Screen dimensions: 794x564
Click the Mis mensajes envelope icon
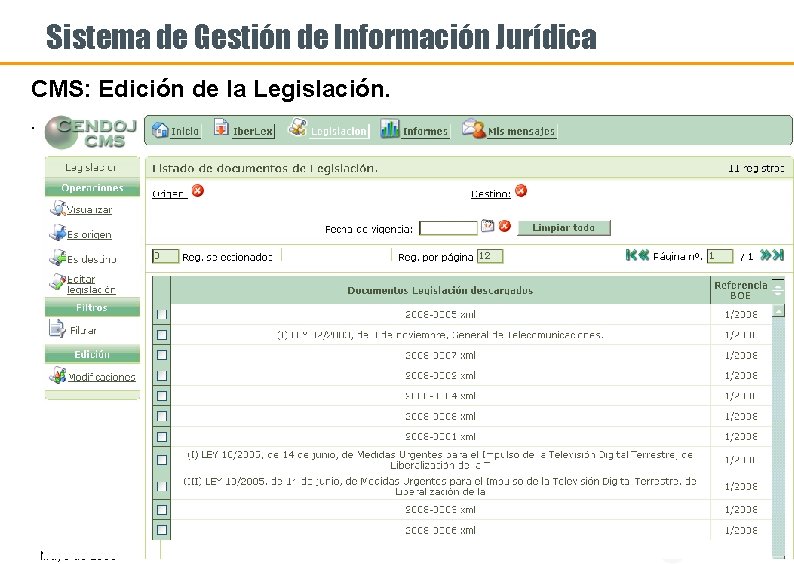473,129
